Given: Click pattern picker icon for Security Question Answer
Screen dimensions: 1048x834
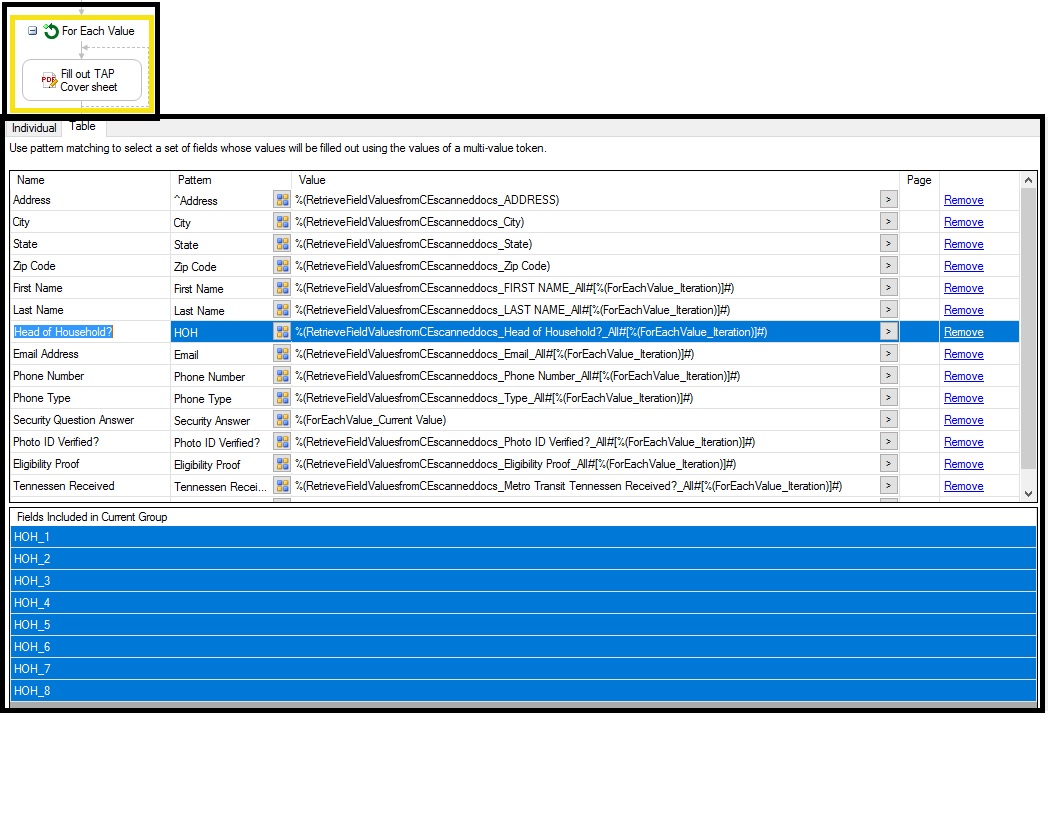Looking at the screenshot, I should click(x=282, y=420).
